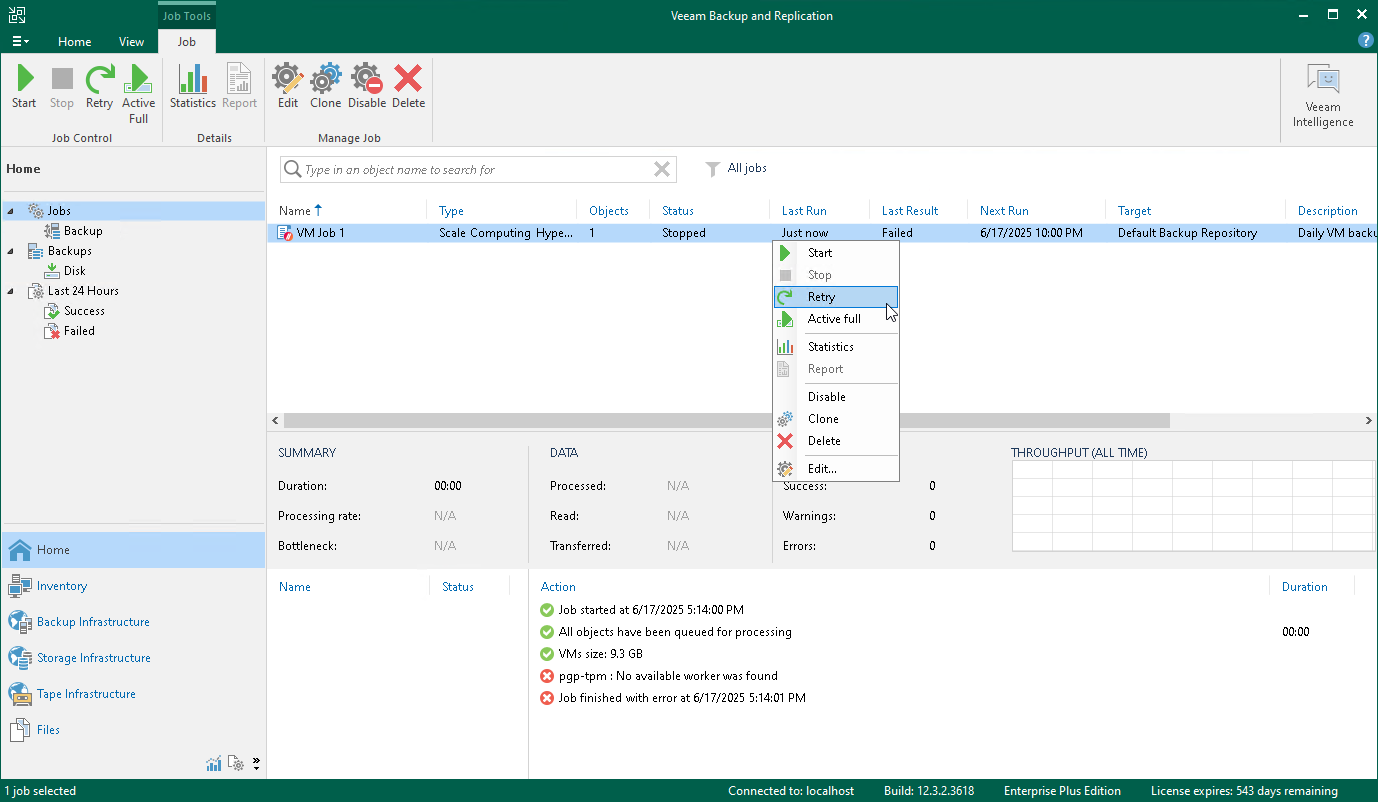This screenshot has width=1378, height=802.
Task: Open Statistics from the ribbon toolbar
Action: (x=193, y=87)
